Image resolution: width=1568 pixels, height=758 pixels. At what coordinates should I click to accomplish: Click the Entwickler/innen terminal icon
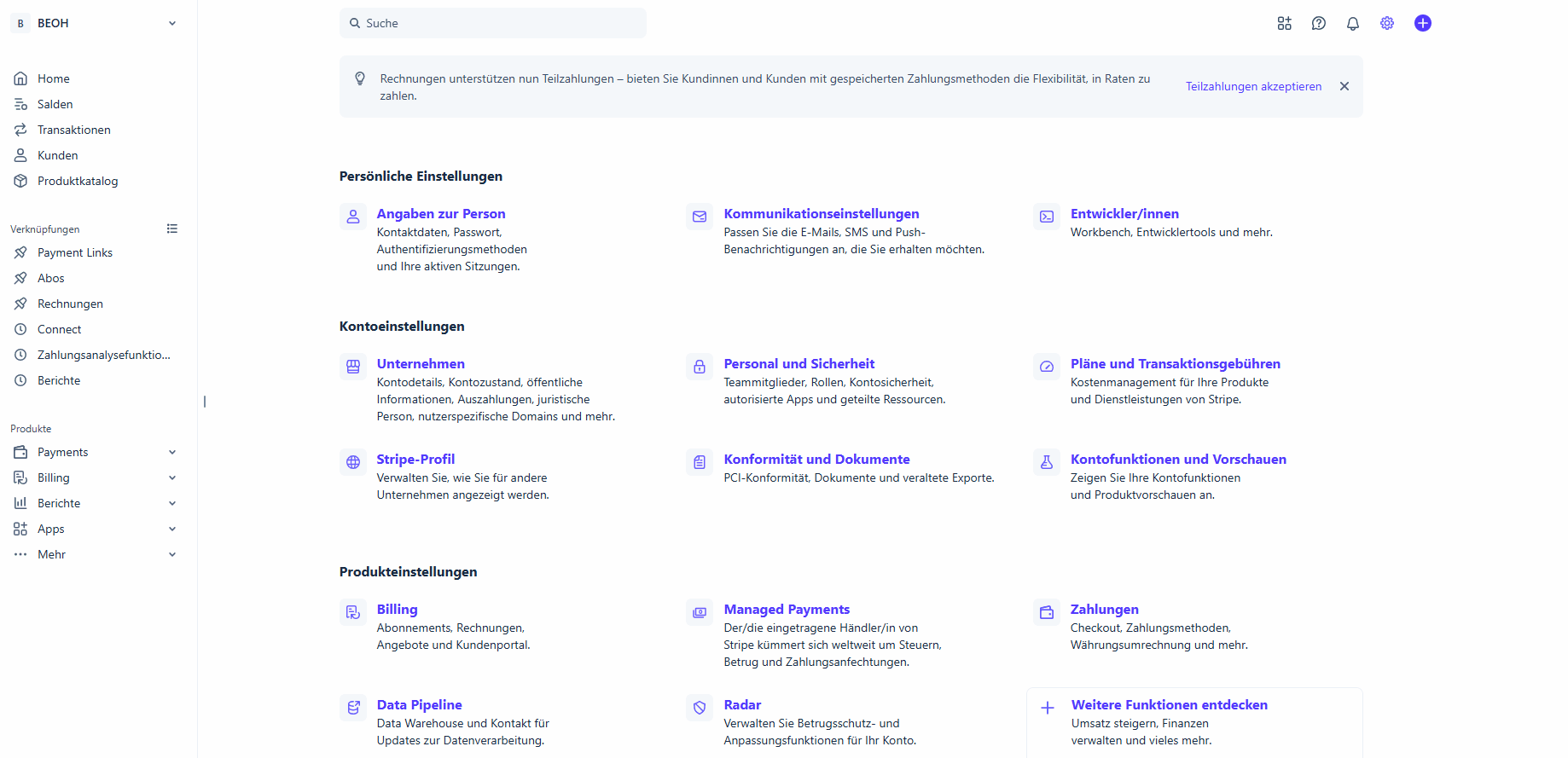[x=1047, y=217]
